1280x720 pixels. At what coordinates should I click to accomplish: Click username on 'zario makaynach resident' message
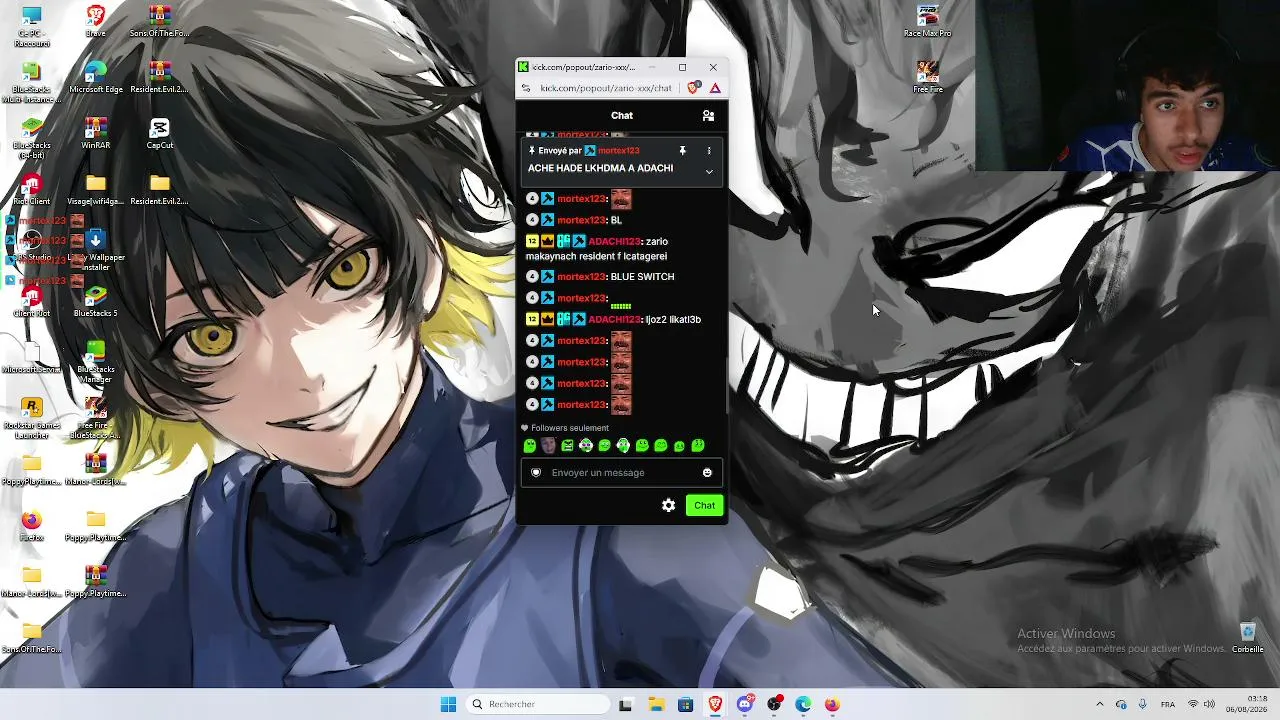pyautogui.click(x=614, y=241)
